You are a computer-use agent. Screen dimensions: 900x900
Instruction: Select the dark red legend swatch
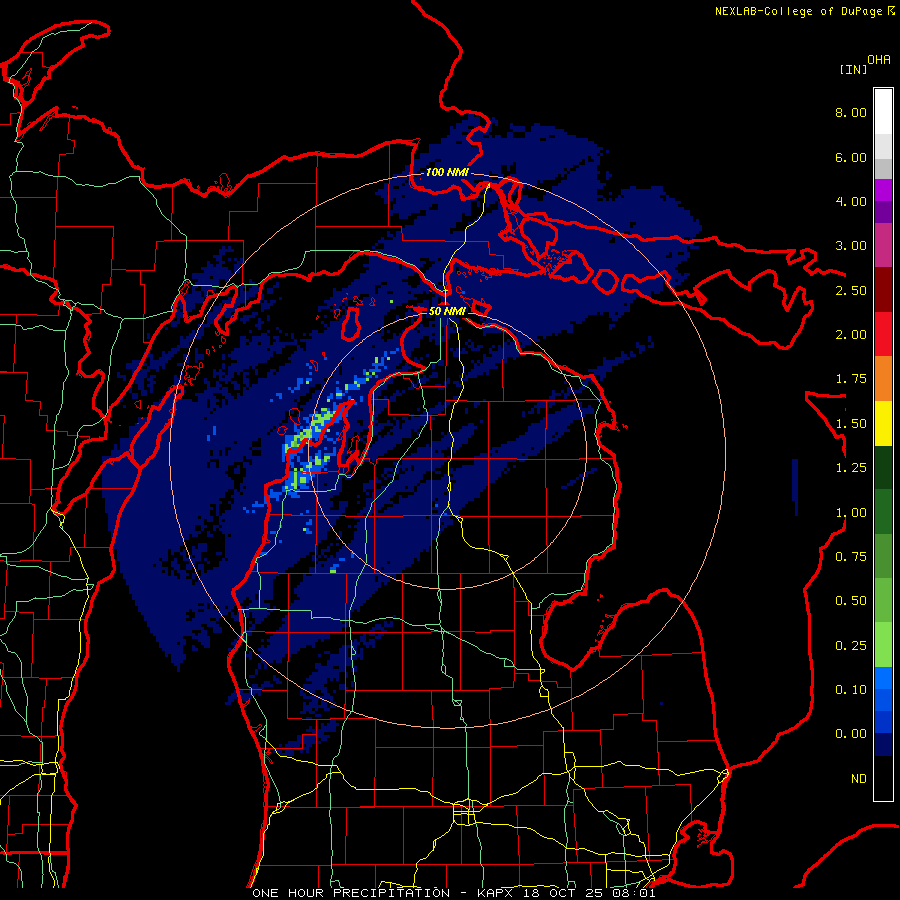point(883,290)
